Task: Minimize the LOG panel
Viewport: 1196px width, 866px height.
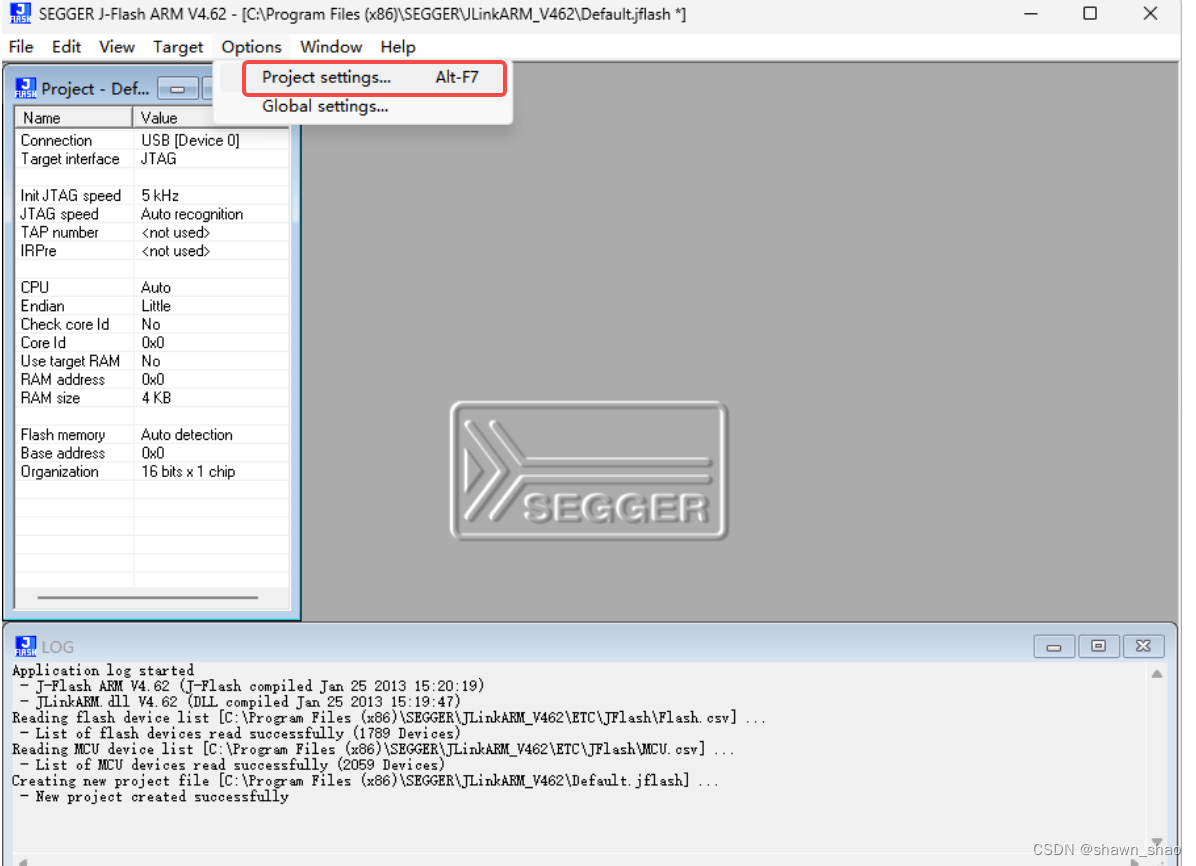Action: tap(1053, 646)
